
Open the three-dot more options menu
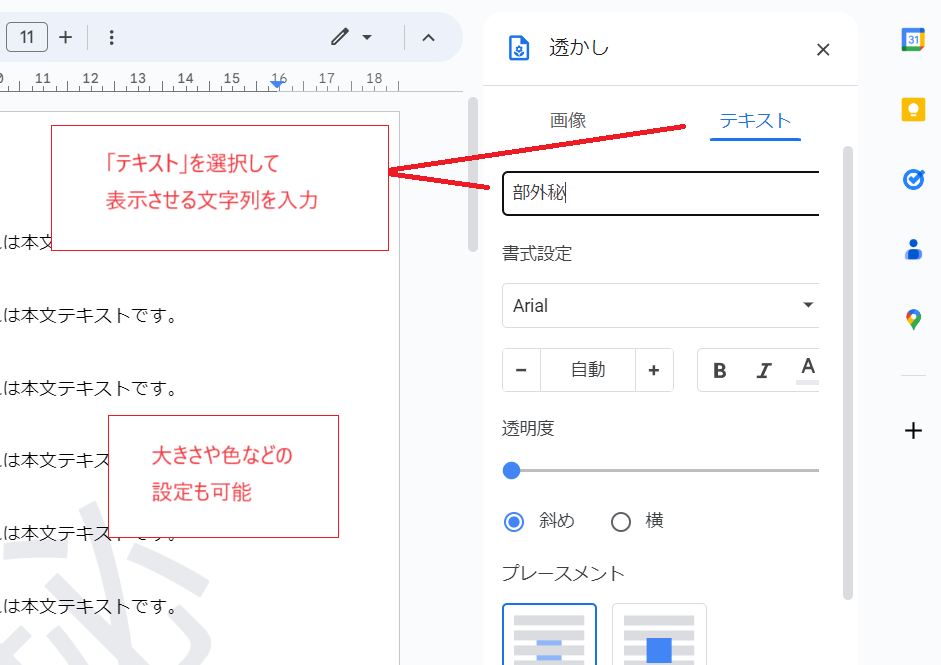click(x=111, y=37)
